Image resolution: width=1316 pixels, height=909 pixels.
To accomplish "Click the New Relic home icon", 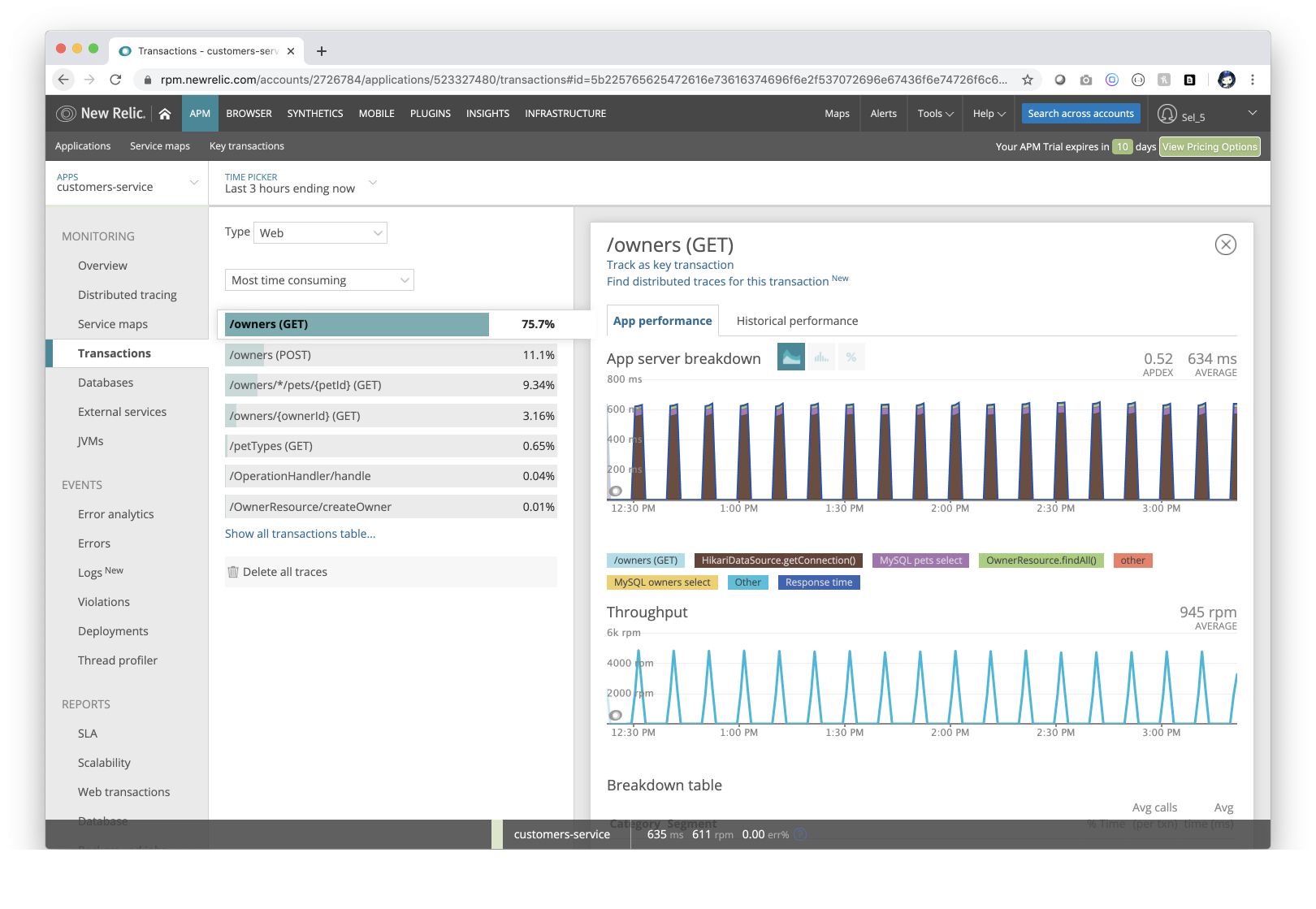I will [x=165, y=114].
